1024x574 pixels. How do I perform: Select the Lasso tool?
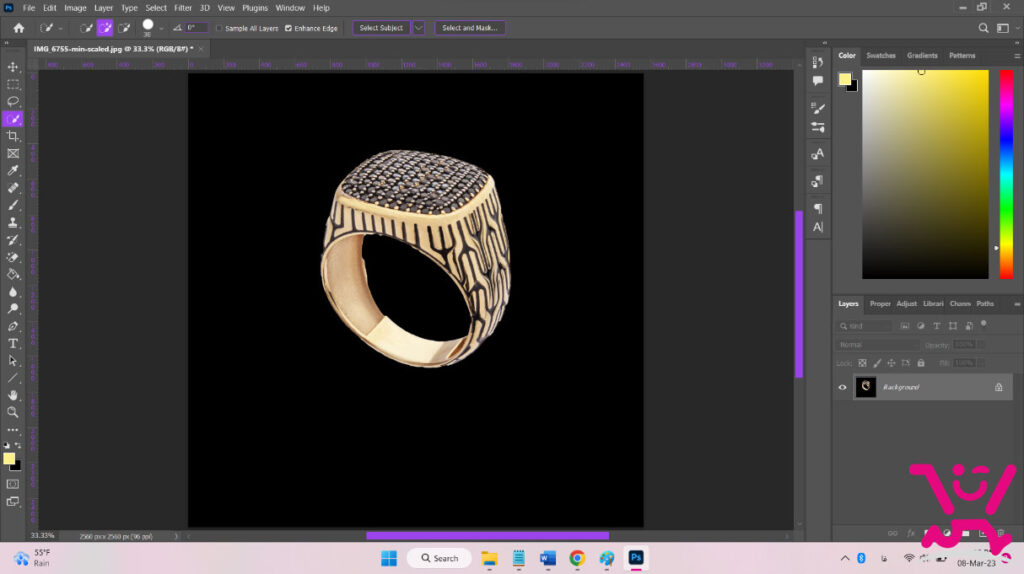(x=13, y=102)
